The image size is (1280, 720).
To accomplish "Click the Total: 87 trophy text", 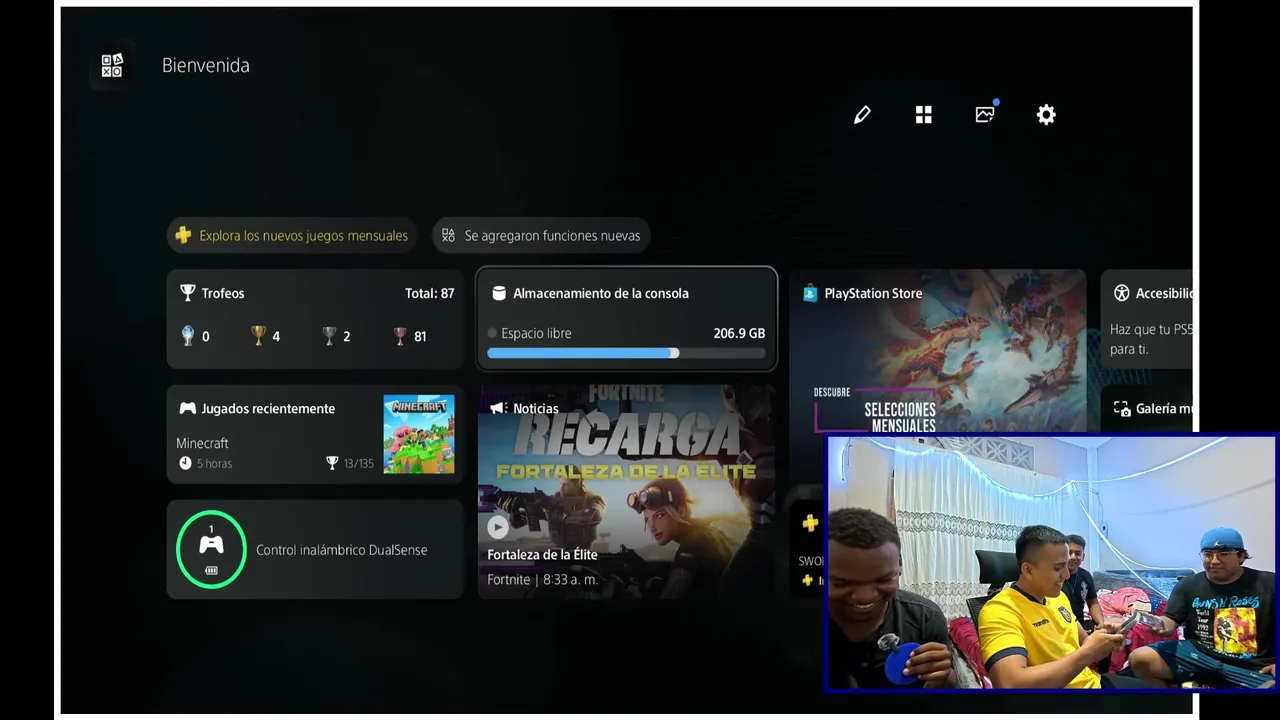I will (x=429, y=293).
